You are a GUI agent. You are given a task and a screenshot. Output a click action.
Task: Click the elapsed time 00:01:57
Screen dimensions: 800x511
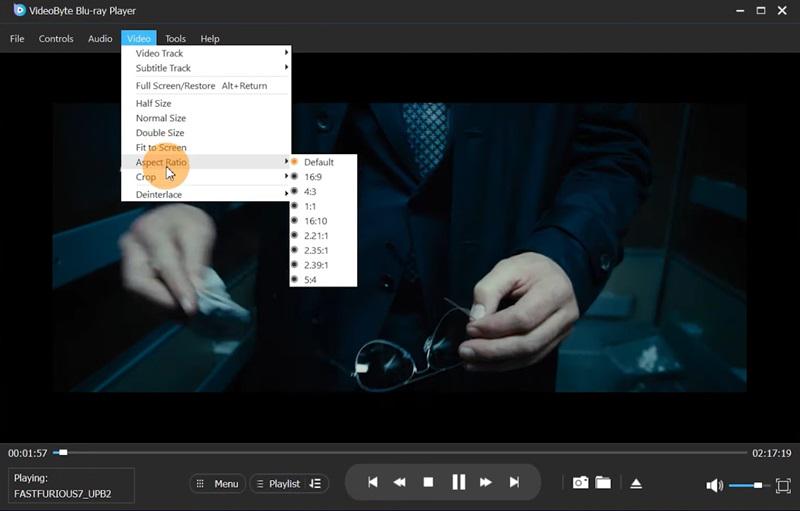[28, 453]
